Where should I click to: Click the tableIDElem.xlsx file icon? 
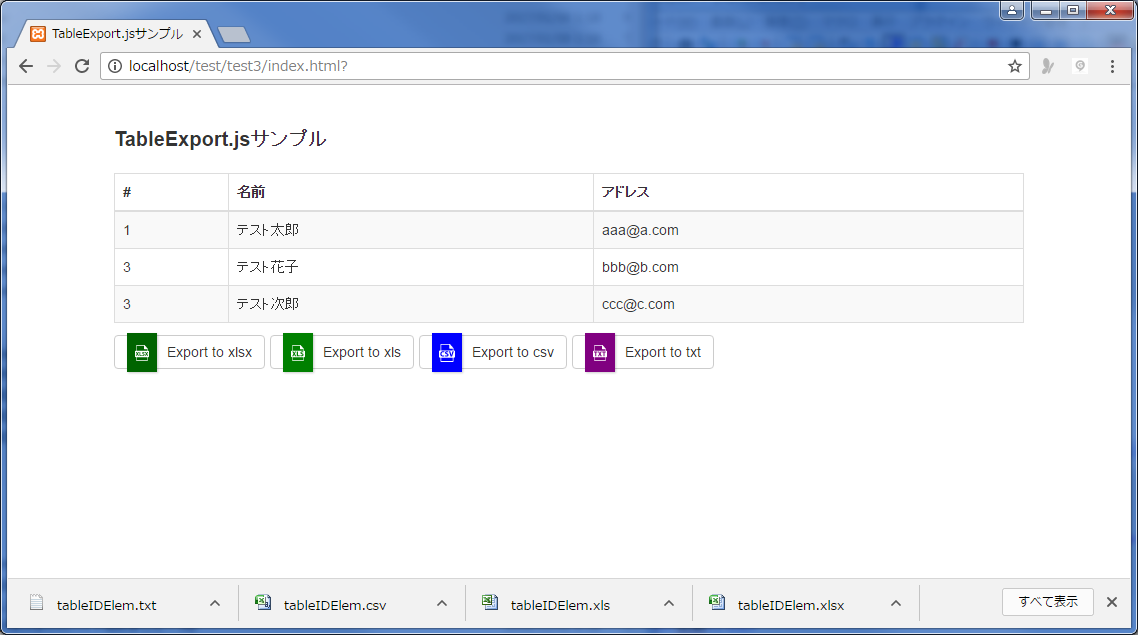click(x=717, y=602)
